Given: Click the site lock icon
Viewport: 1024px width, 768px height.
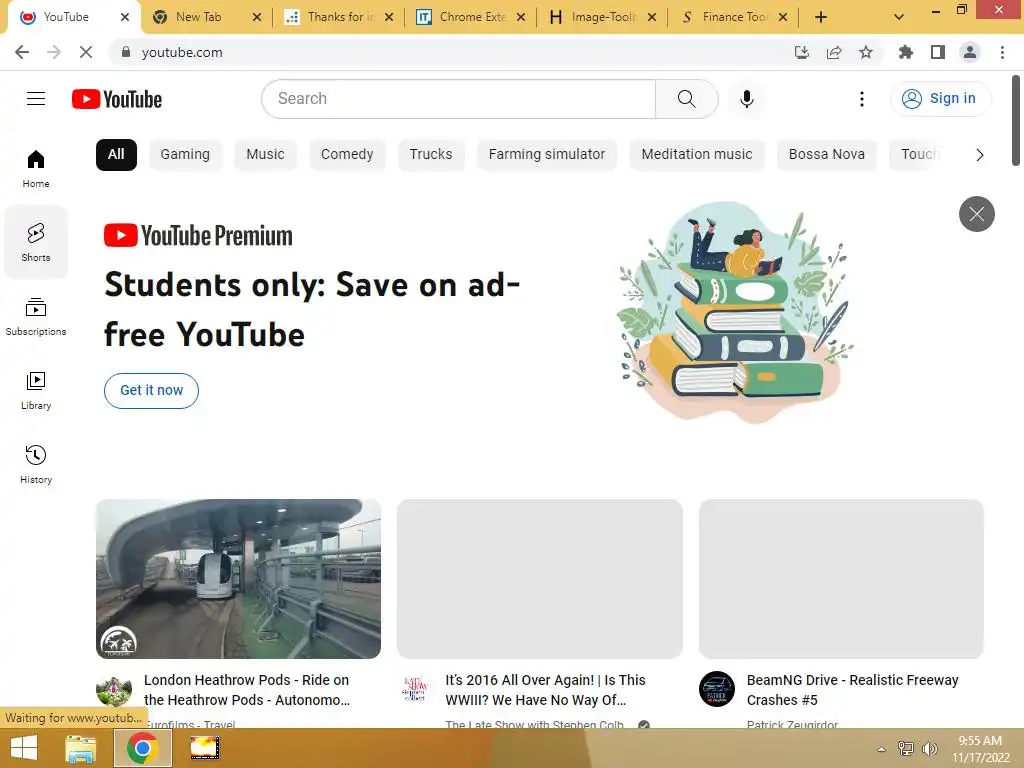Looking at the screenshot, I should [126, 52].
